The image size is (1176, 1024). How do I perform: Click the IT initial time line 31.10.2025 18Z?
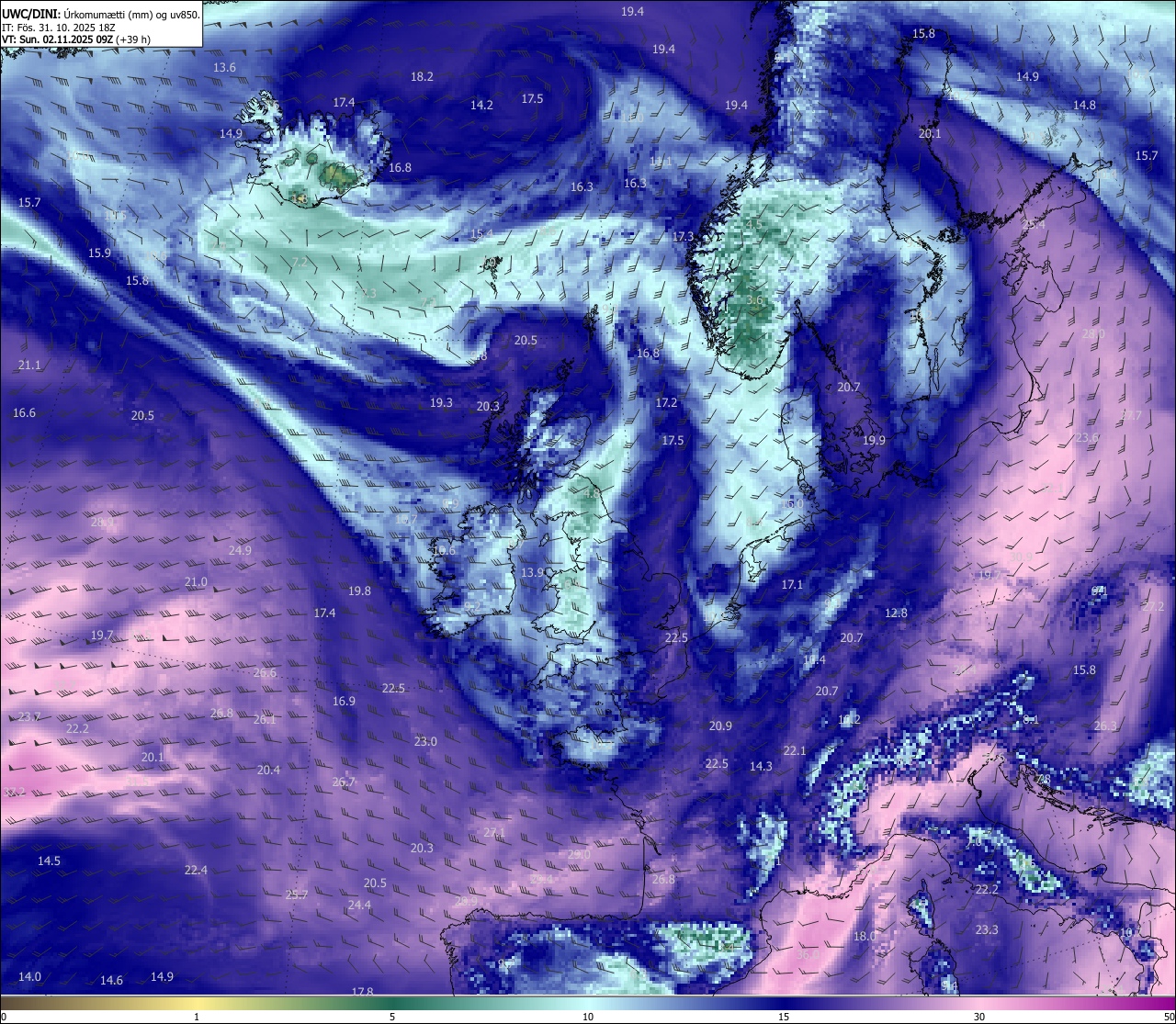[58, 27]
